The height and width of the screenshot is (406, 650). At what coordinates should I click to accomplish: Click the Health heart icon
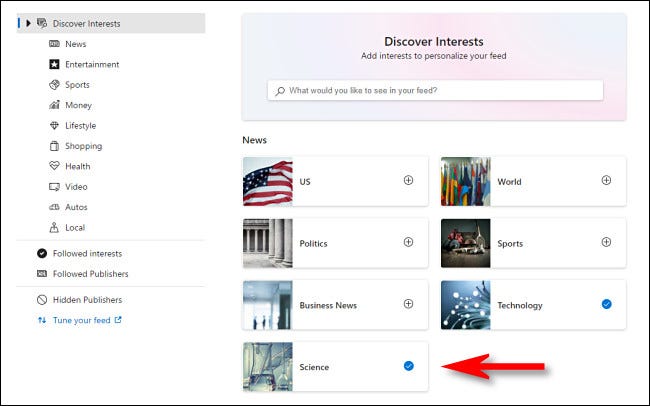55,166
